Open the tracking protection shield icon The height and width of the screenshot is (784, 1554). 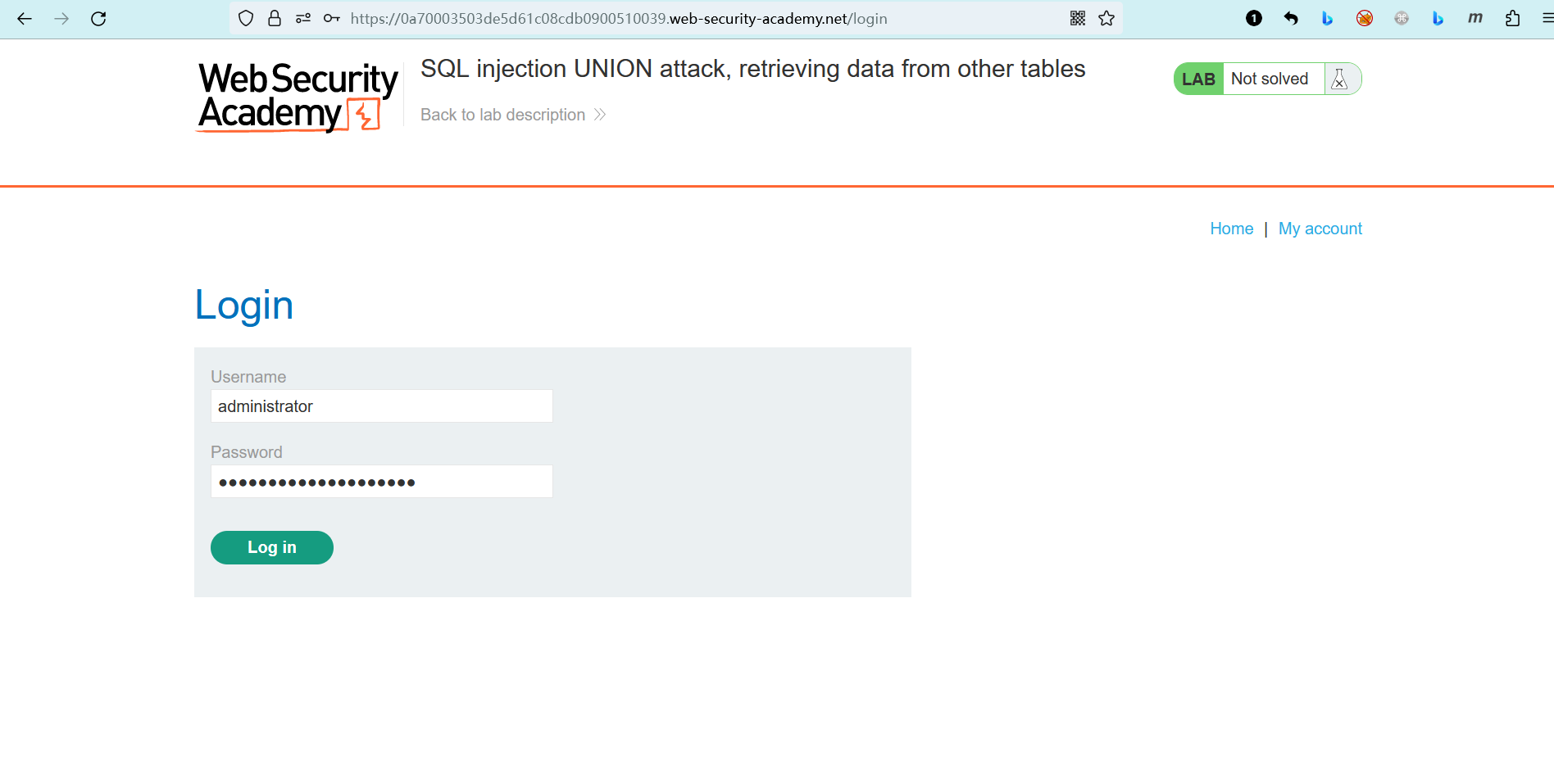tap(246, 18)
